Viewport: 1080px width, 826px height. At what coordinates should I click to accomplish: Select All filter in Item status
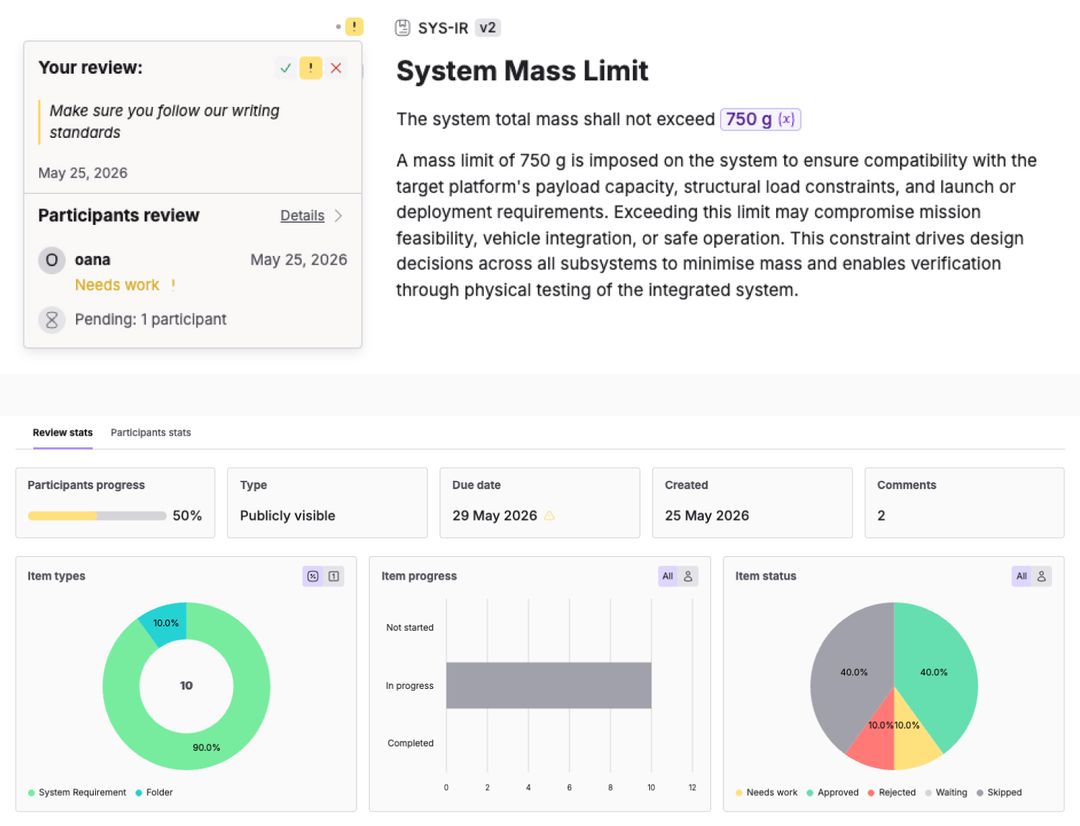pyautogui.click(x=1021, y=576)
